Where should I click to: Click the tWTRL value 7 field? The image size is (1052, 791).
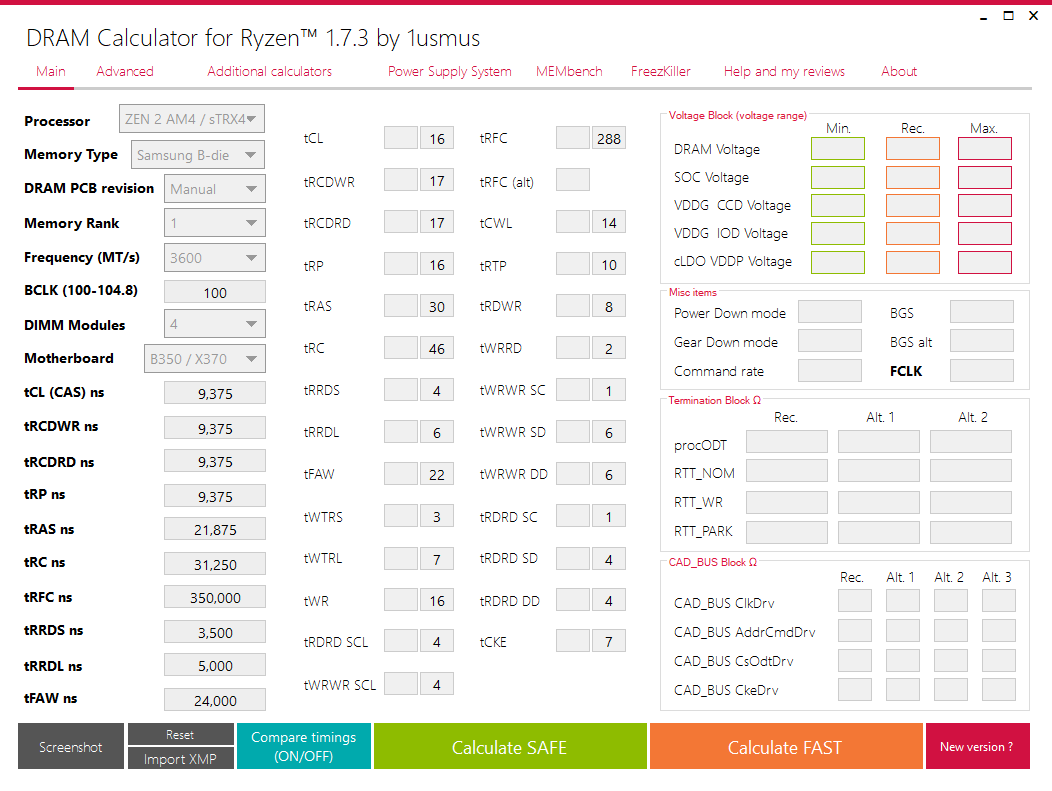437,559
